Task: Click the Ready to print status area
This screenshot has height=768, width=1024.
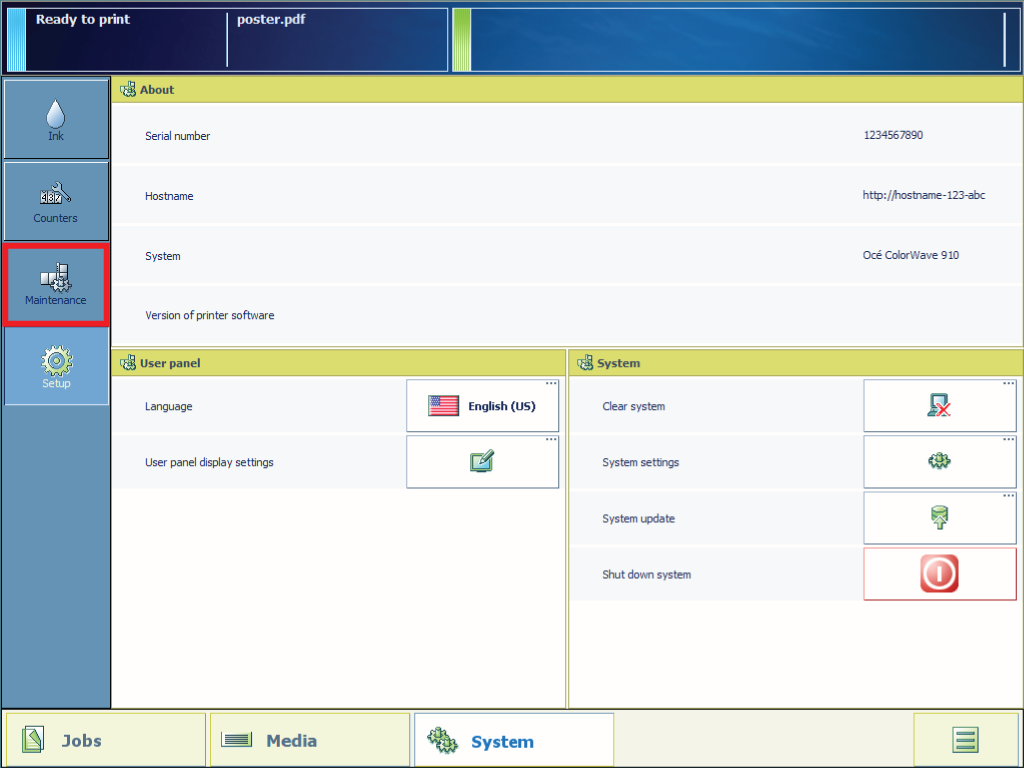Action: click(83, 20)
